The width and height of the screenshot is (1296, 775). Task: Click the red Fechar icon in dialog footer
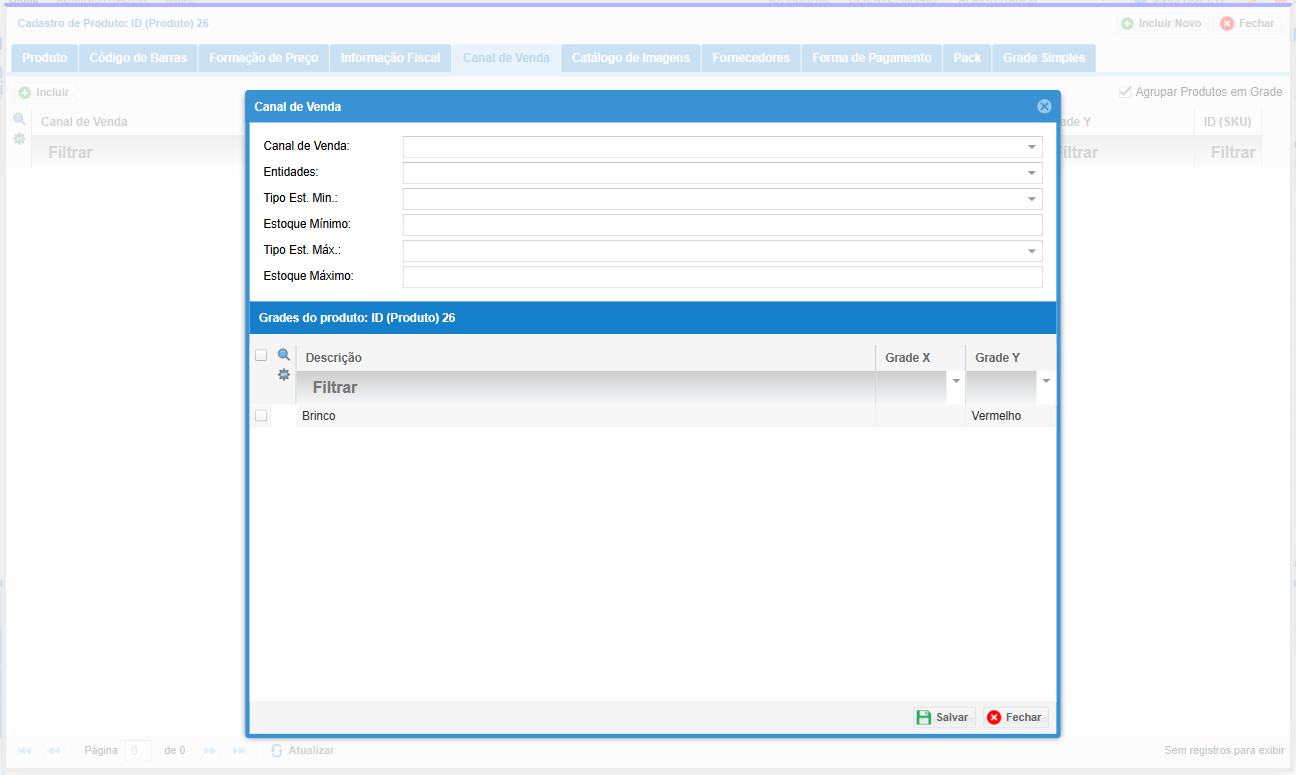(x=994, y=717)
